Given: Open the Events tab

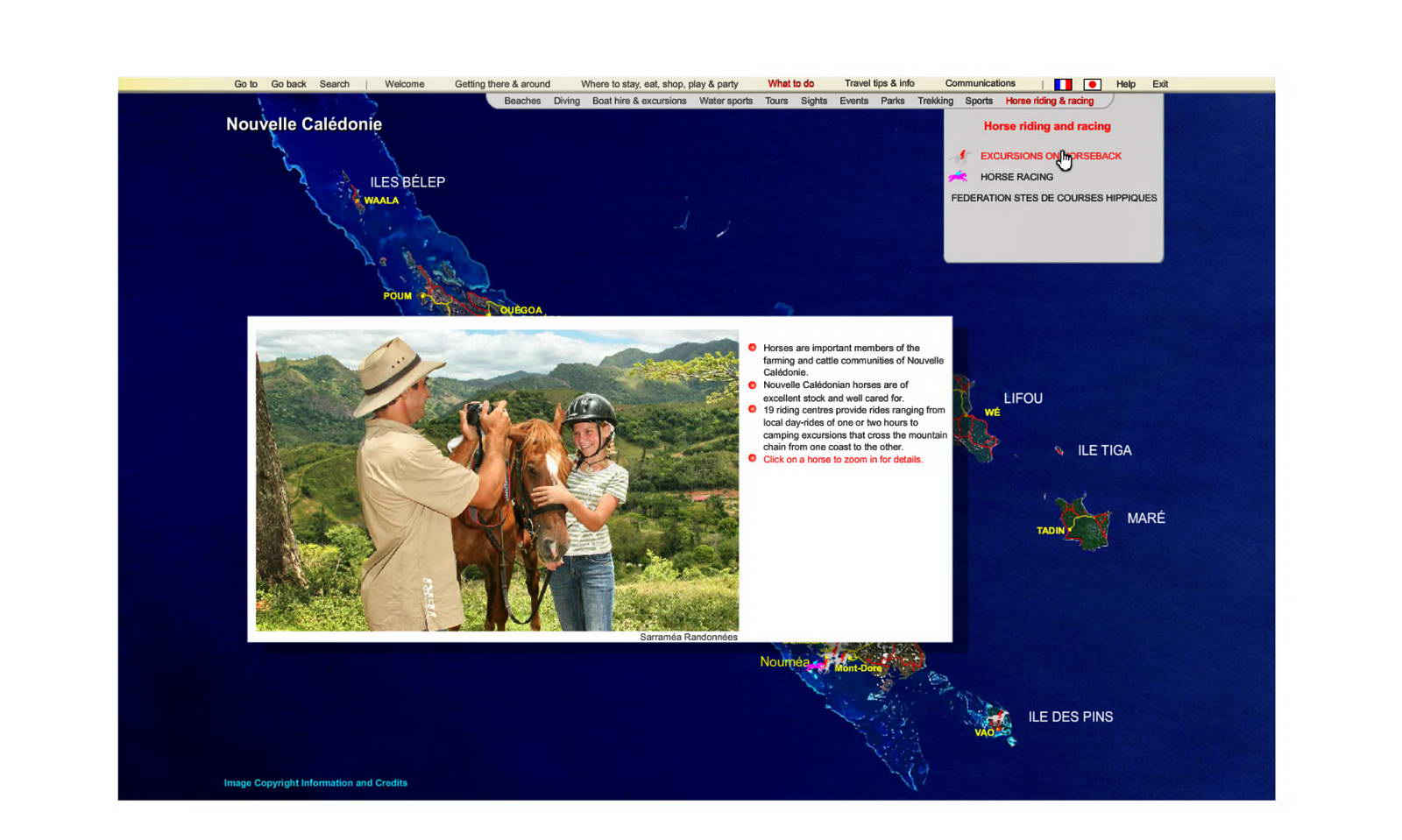Looking at the screenshot, I should pos(853,101).
